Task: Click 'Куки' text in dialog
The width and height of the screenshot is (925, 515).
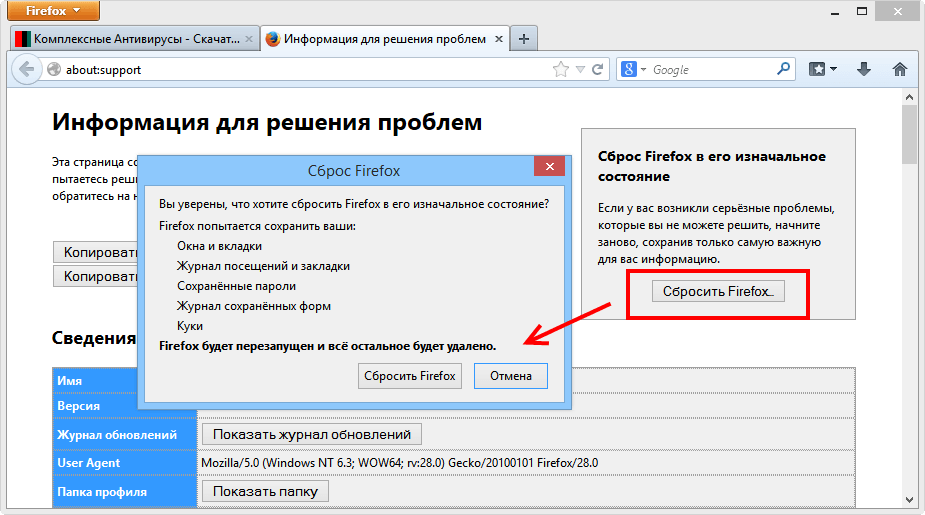Action: [190, 326]
